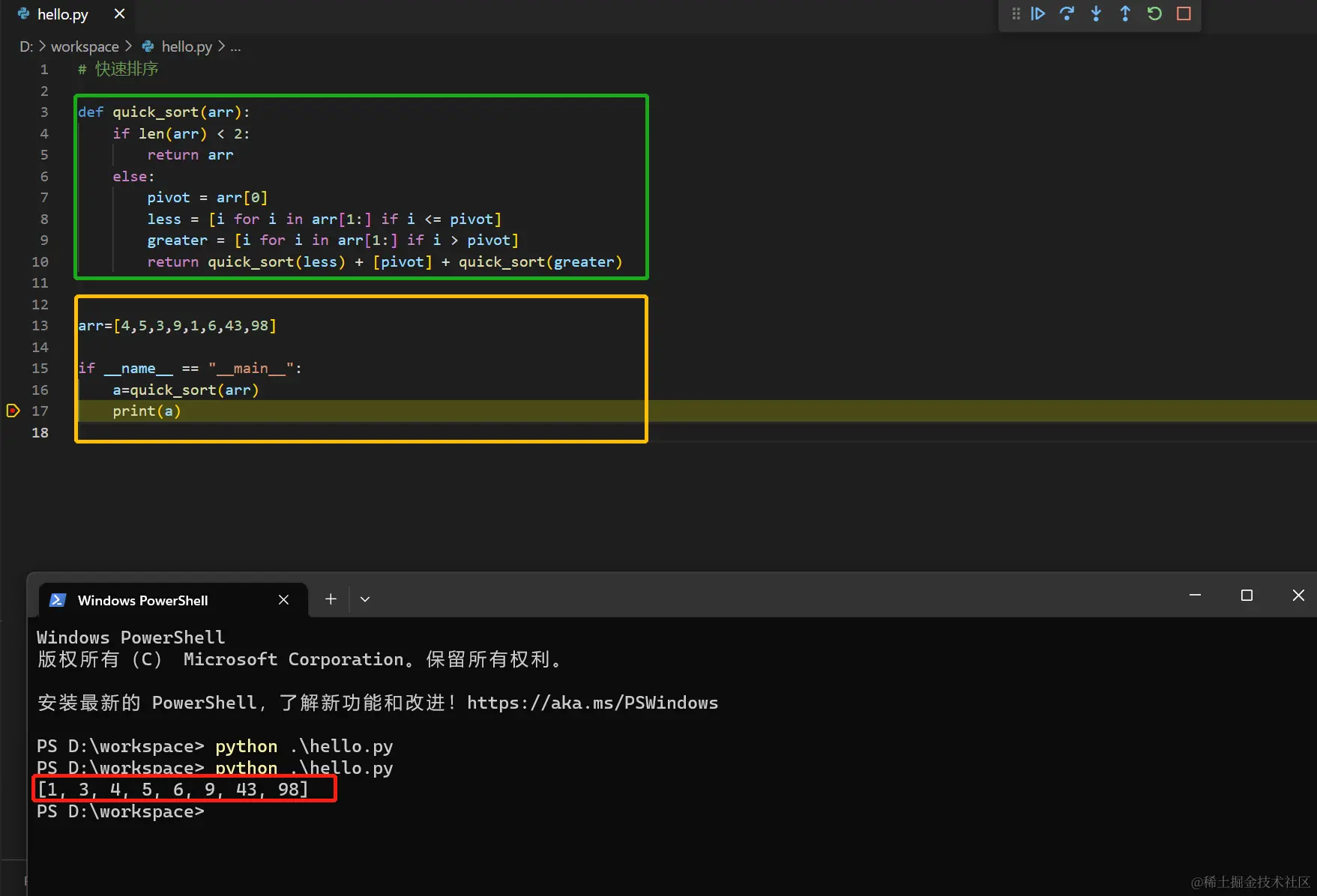Open the workspace breadcrumb folder
Screen dimensions: 1317x896
click(85, 46)
